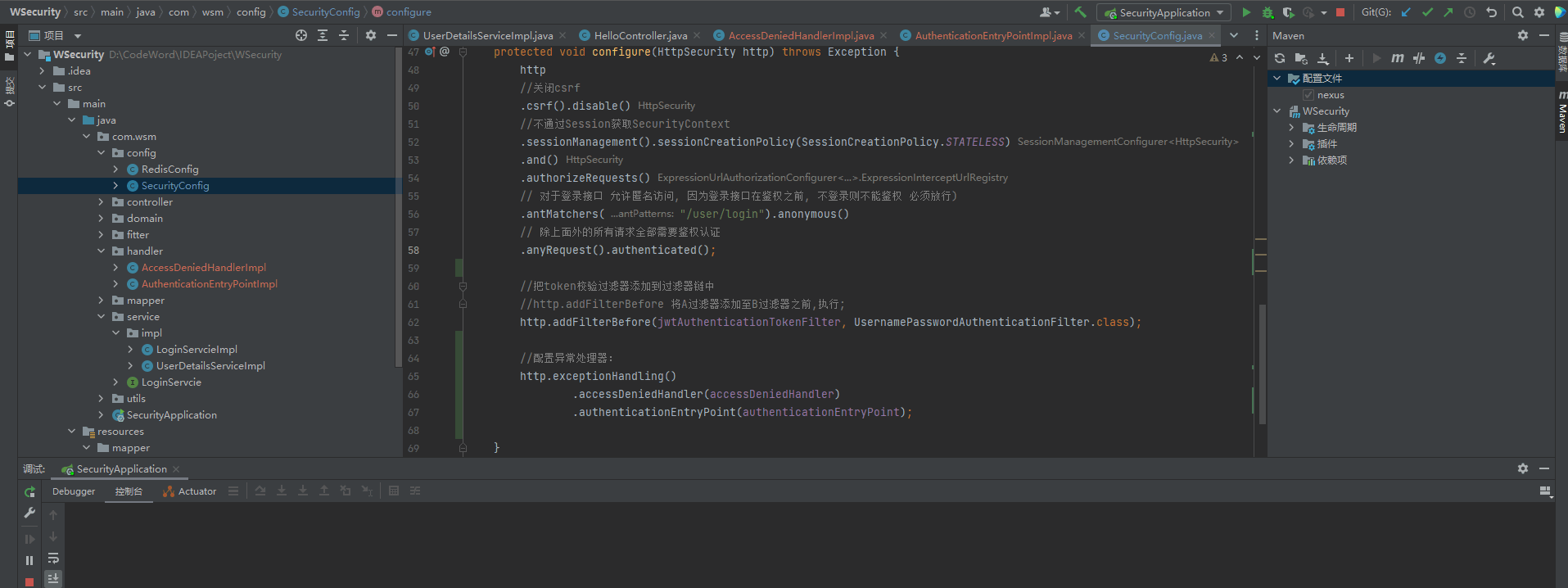Toggle scroll to end in the console
This screenshot has width=1568, height=588.
point(53,578)
